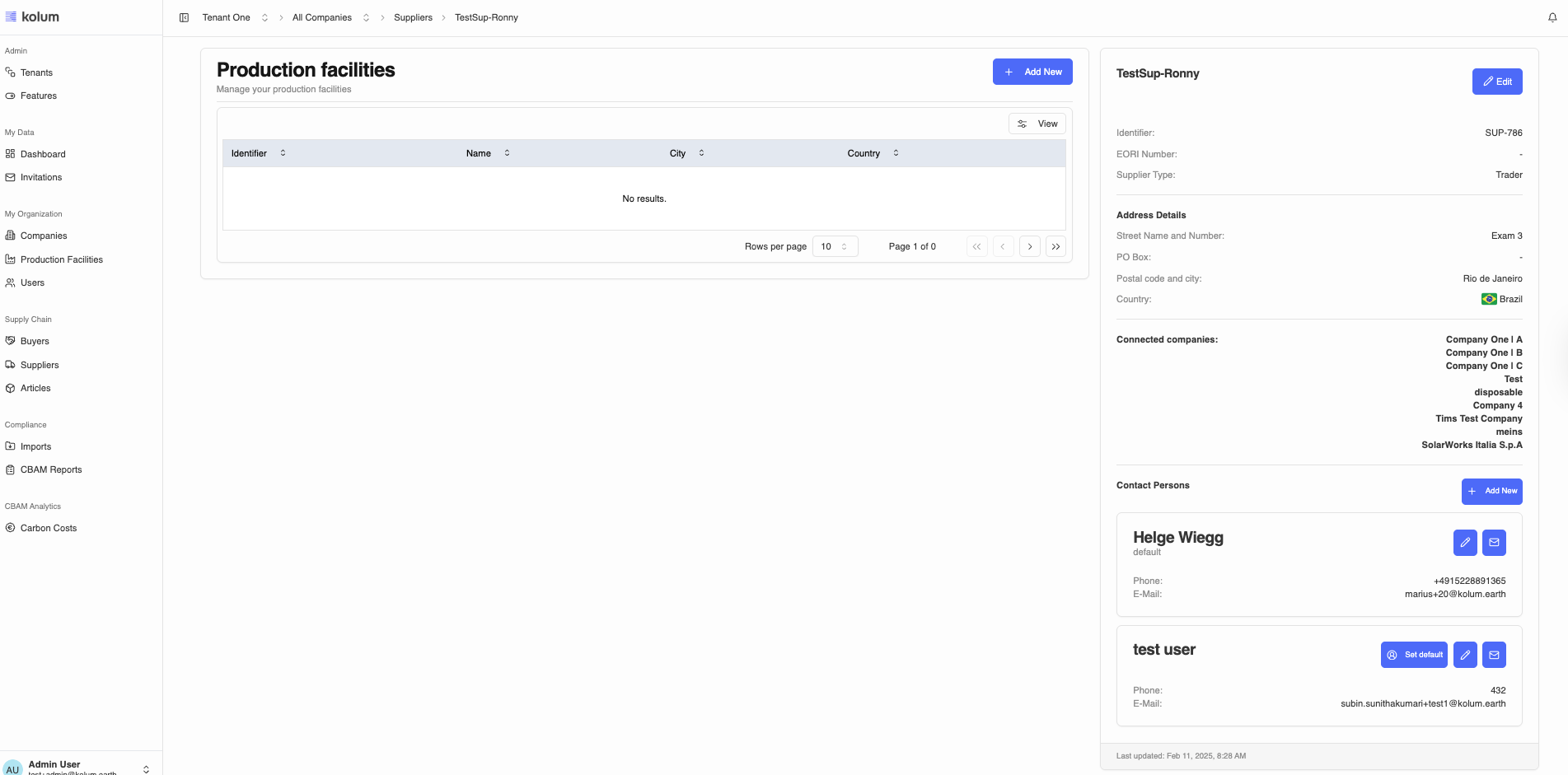Image resolution: width=1568 pixels, height=775 pixels.
Task: Open the View column options
Action: coord(1037,124)
